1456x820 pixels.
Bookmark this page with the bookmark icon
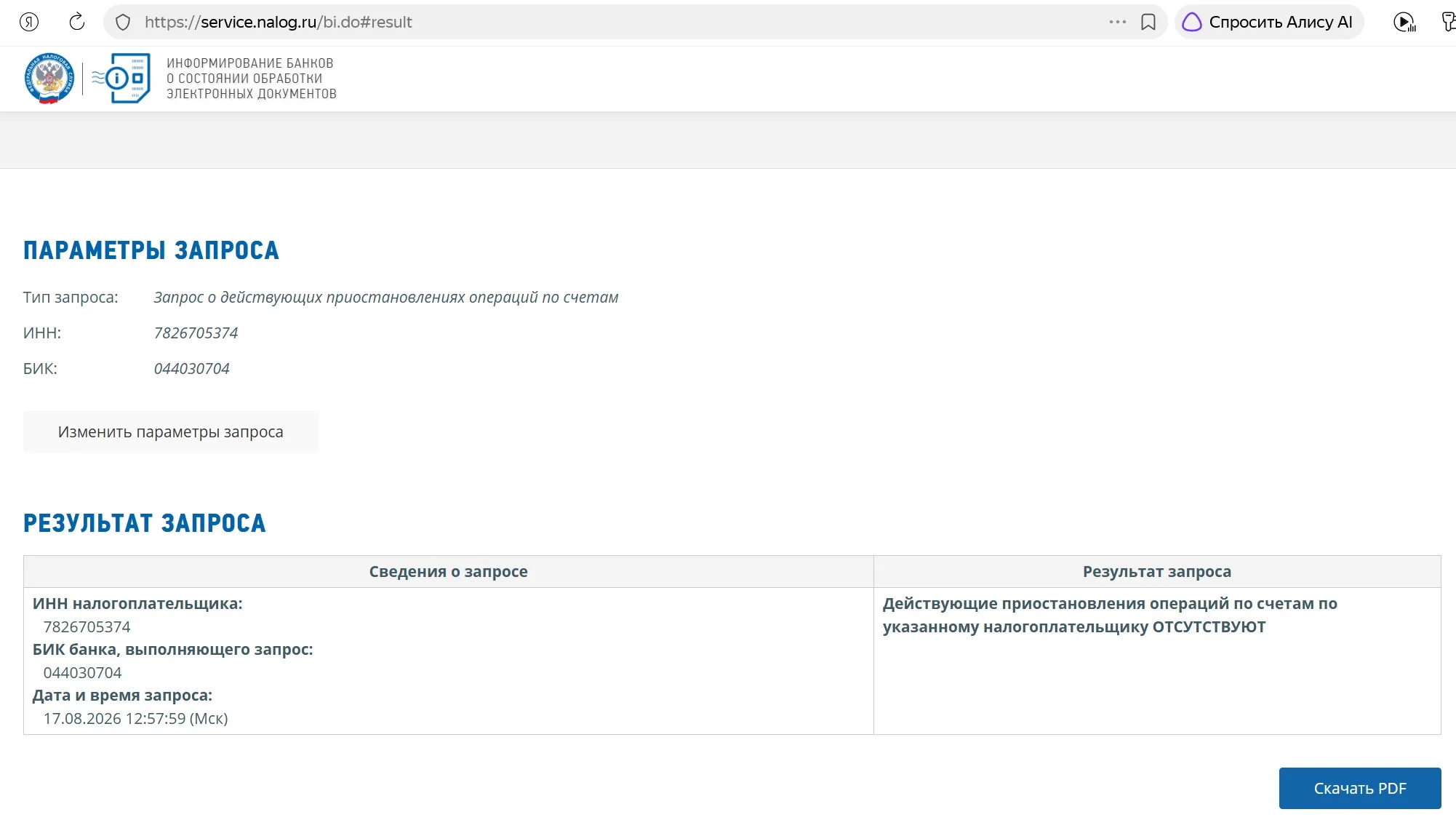tap(1148, 23)
